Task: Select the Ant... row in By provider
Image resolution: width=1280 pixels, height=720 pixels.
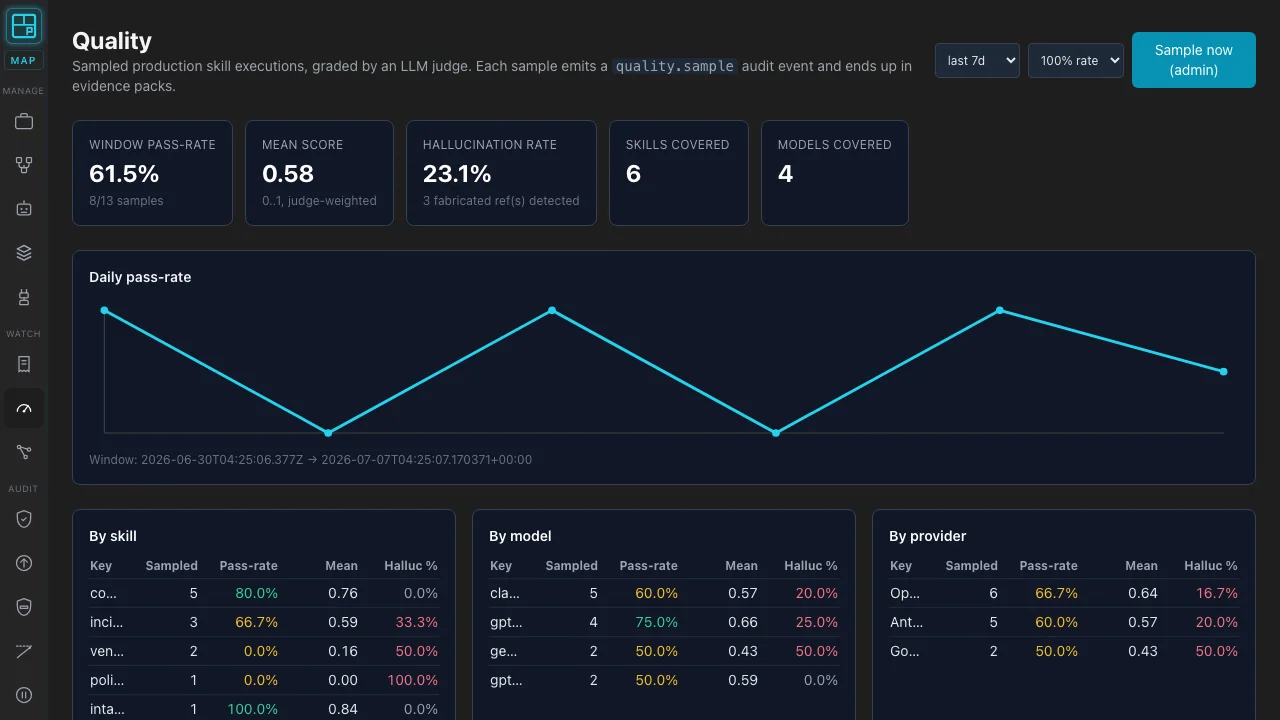Action: pos(1064,622)
